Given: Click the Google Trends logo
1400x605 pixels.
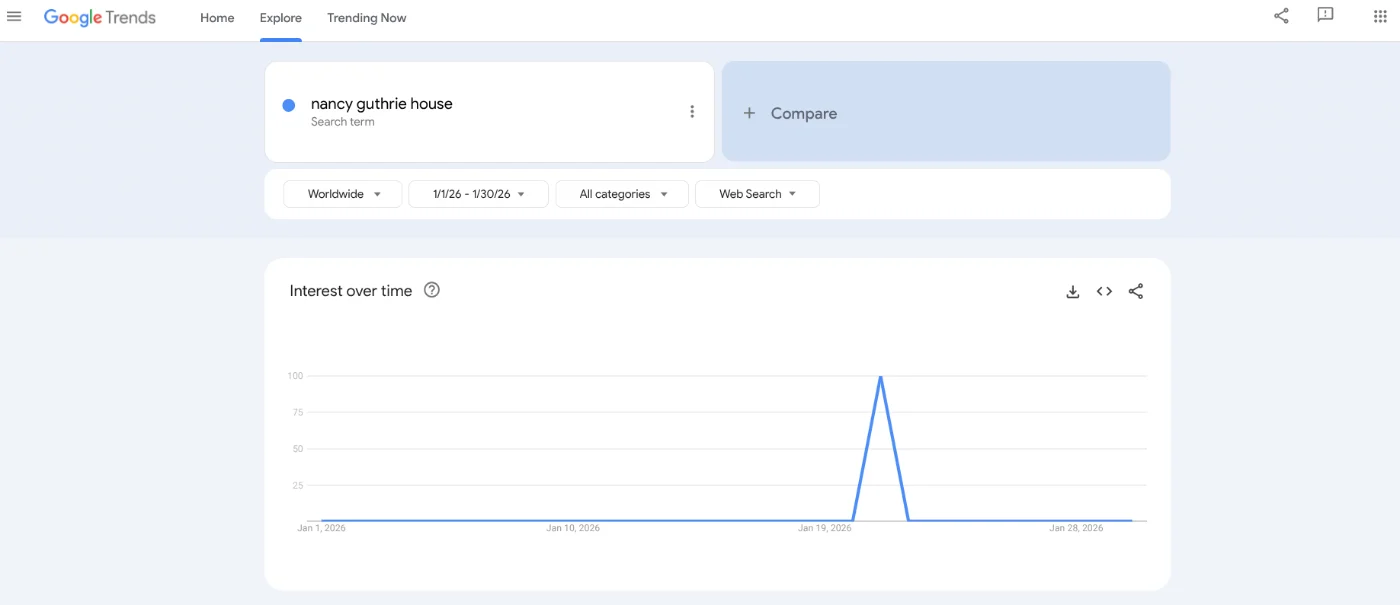Looking at the screenshot, I should tap(100, 17).
